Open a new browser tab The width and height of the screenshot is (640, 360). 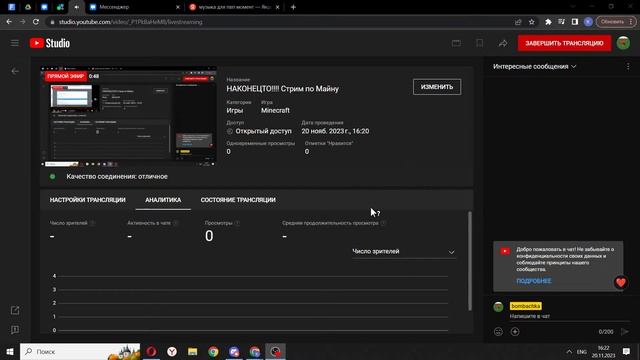pyautogui.click(x=293, y=7)
